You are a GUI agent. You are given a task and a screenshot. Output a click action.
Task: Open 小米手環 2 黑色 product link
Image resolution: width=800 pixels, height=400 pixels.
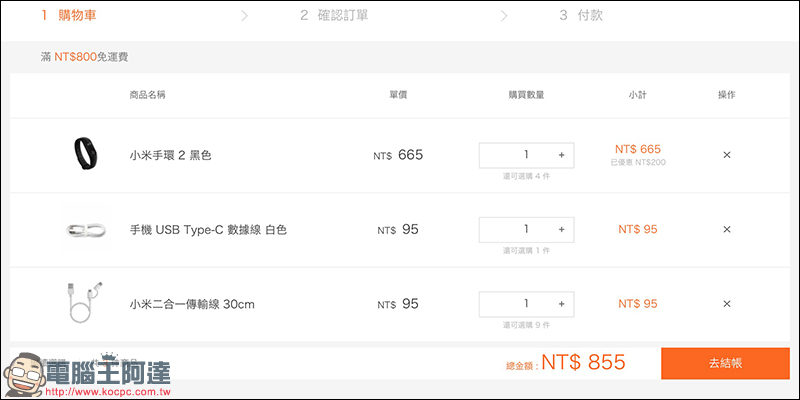click(170, 155)
